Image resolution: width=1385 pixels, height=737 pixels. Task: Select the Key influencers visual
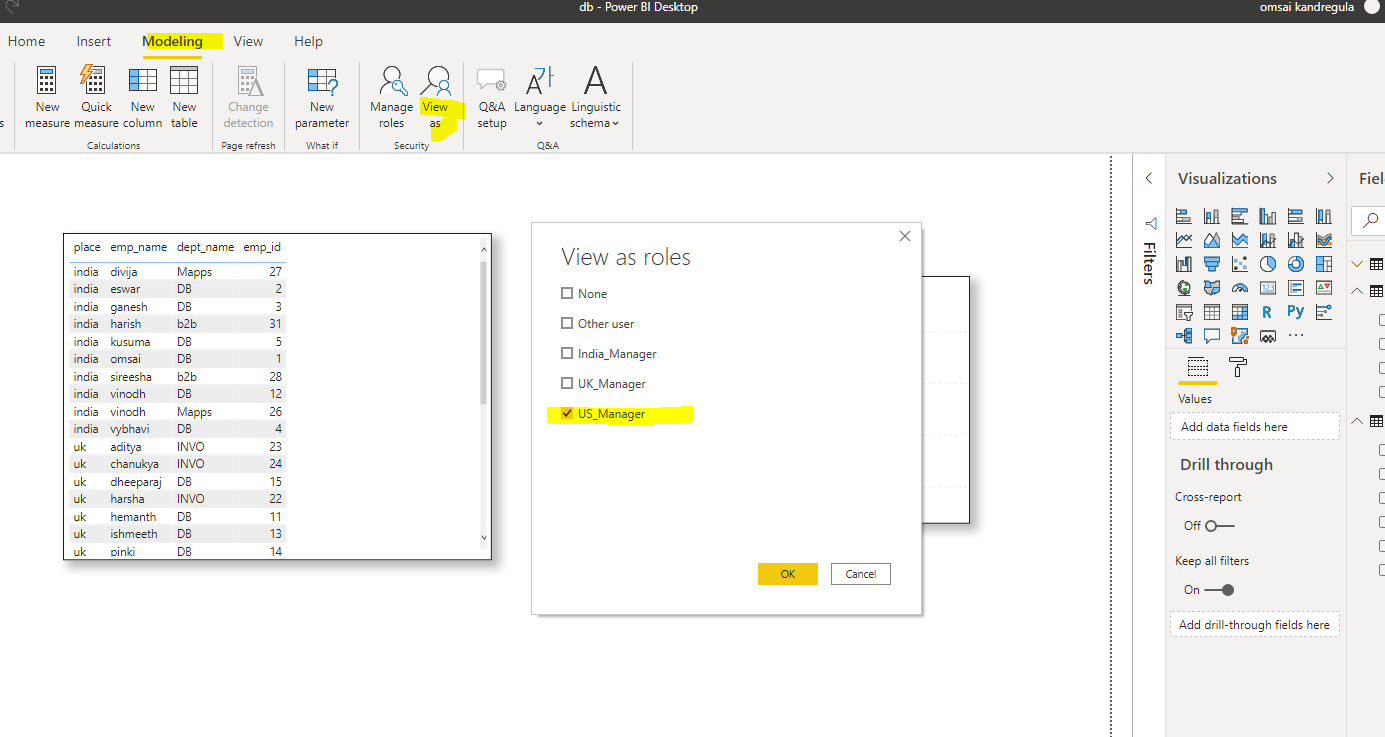[1324, 312]
